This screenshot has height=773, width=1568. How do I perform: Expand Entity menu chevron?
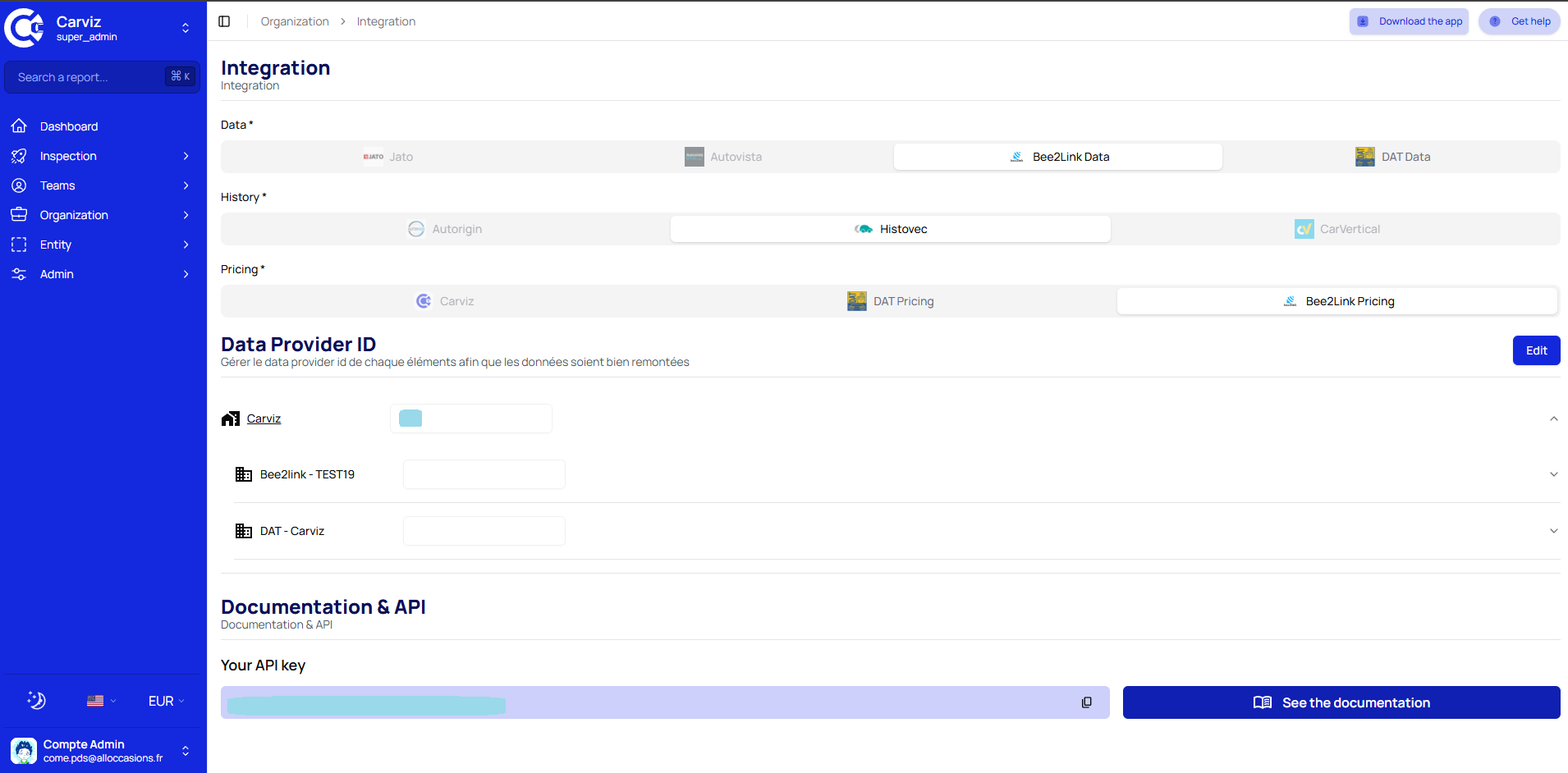point(186,245)
